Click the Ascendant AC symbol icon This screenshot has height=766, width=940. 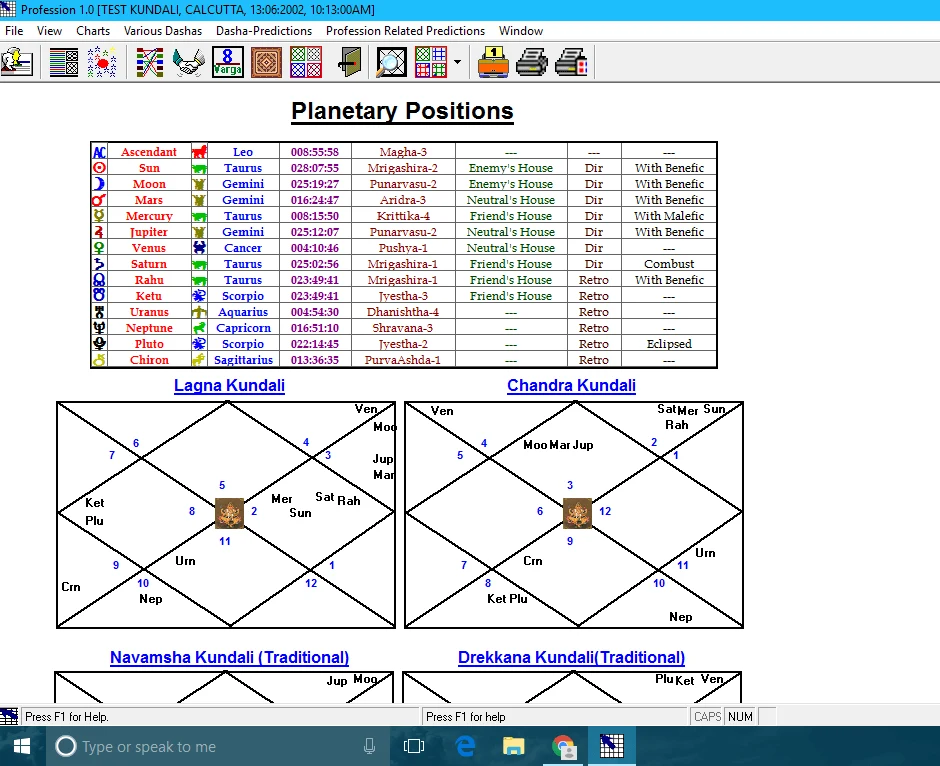99,152
